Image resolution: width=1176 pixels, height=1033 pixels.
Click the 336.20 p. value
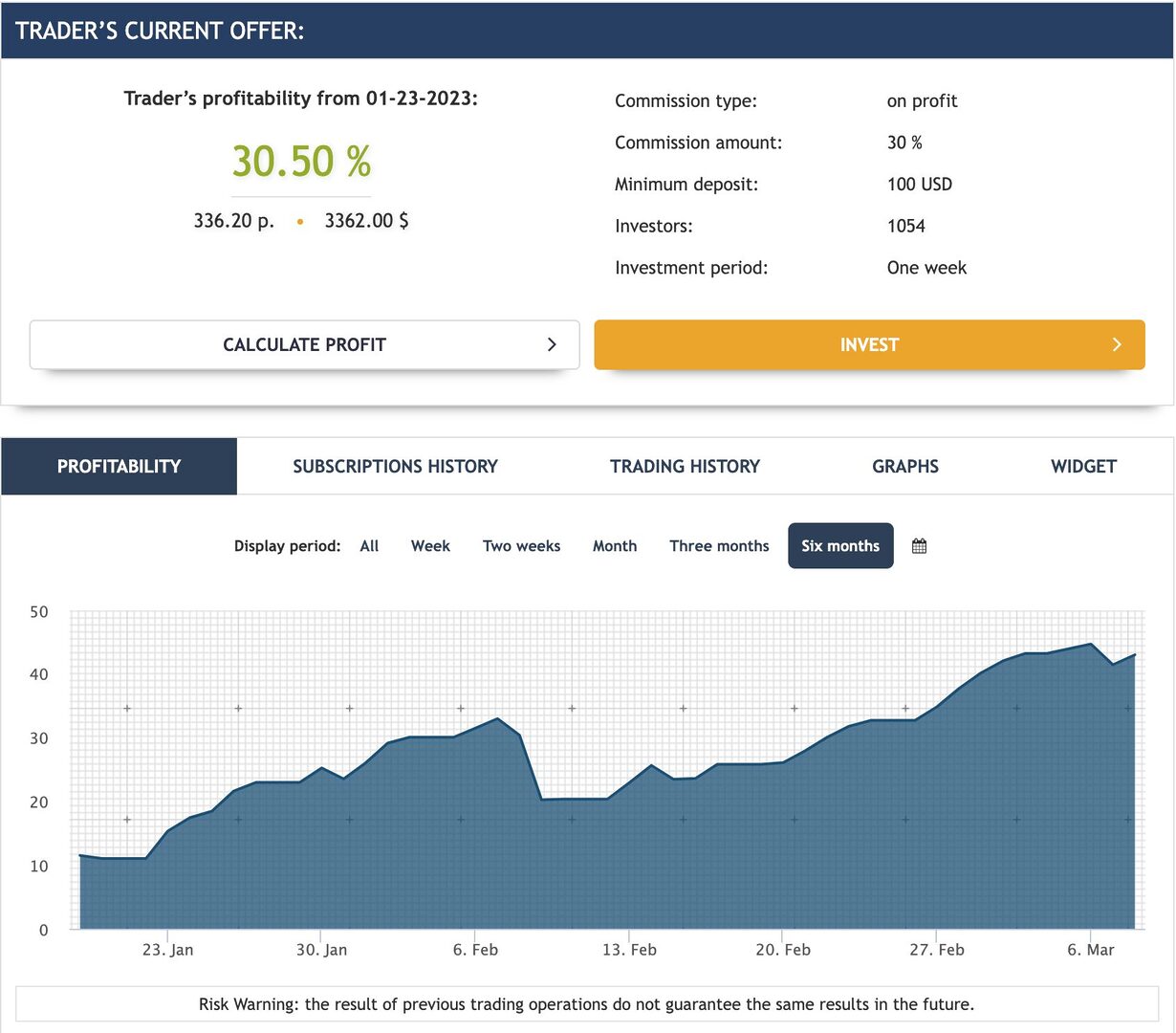coord(233,221)
